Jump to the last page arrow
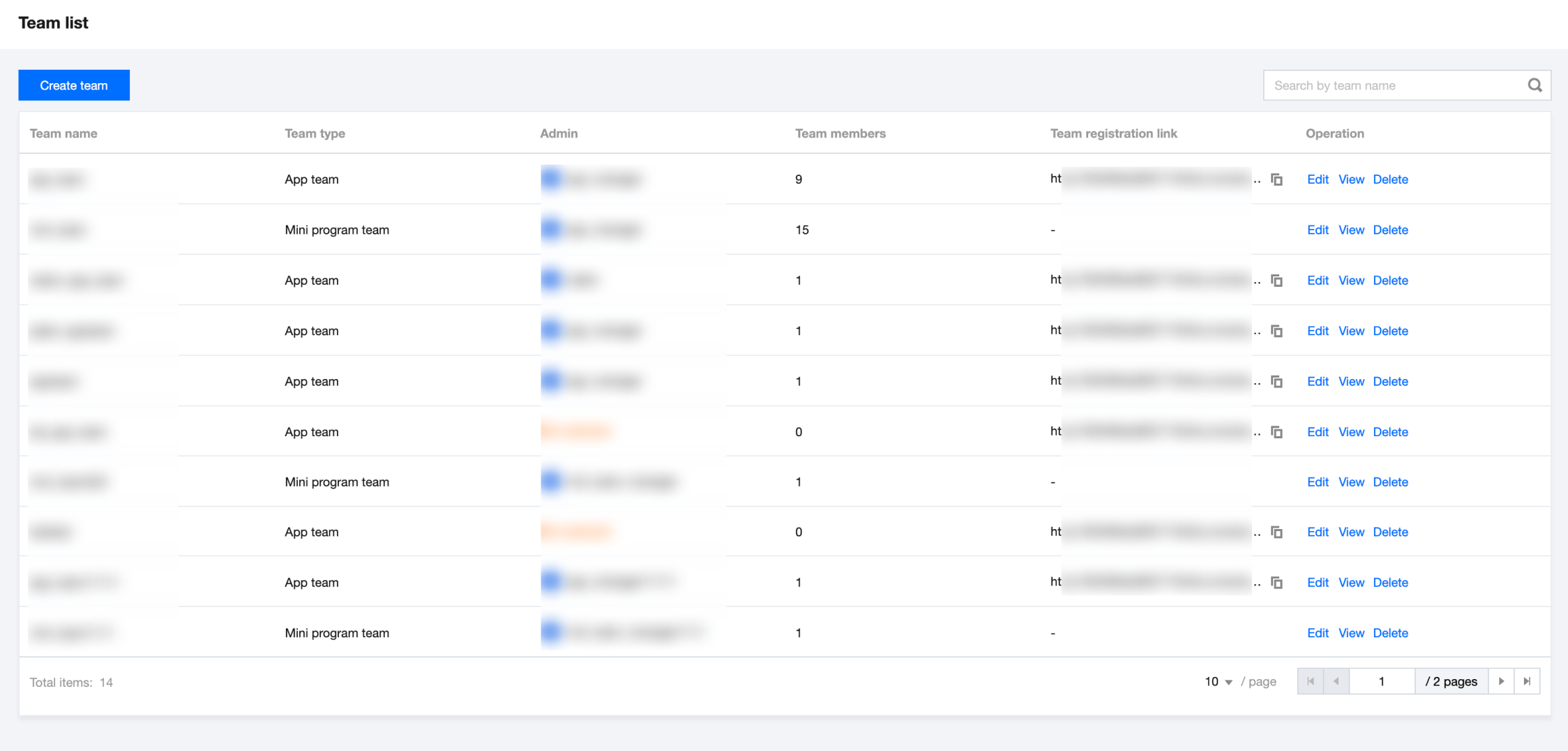Viewport: 1568px width, 751px height. coord(1527,681)
